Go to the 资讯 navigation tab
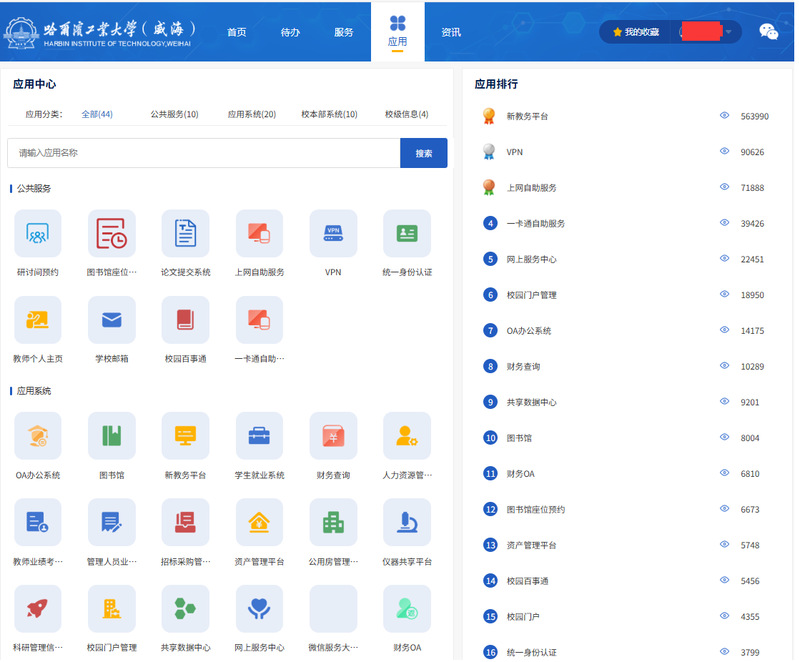The width and height of the screenshot is (799, 662). (x=451, y=32)
